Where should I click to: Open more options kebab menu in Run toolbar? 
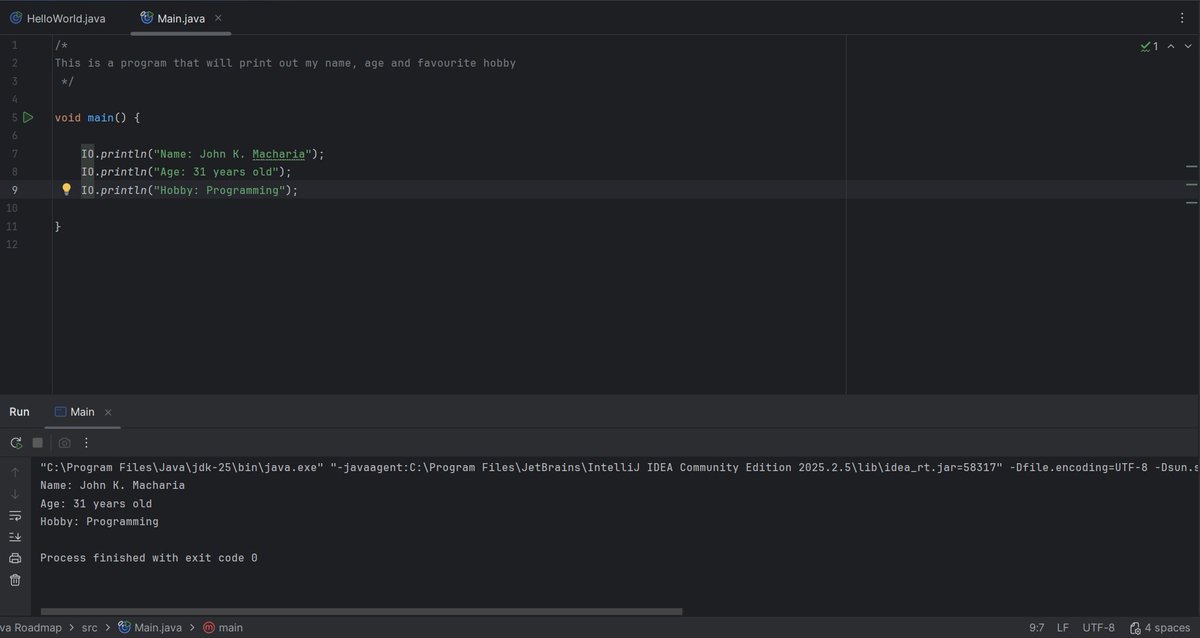88,442
